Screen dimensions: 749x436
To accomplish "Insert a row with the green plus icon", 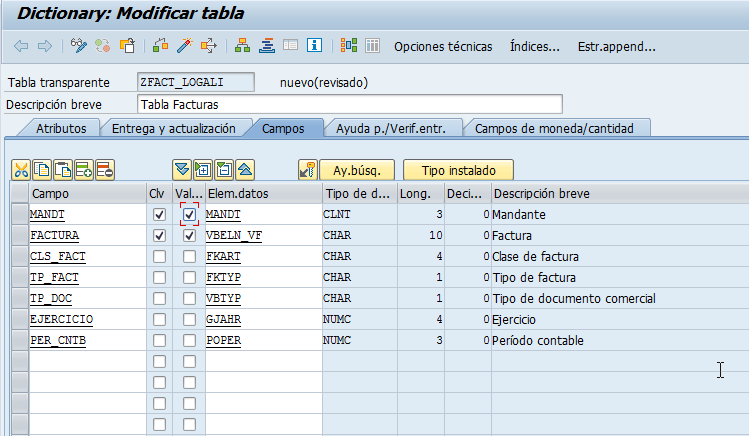I will tap(84, 170).
